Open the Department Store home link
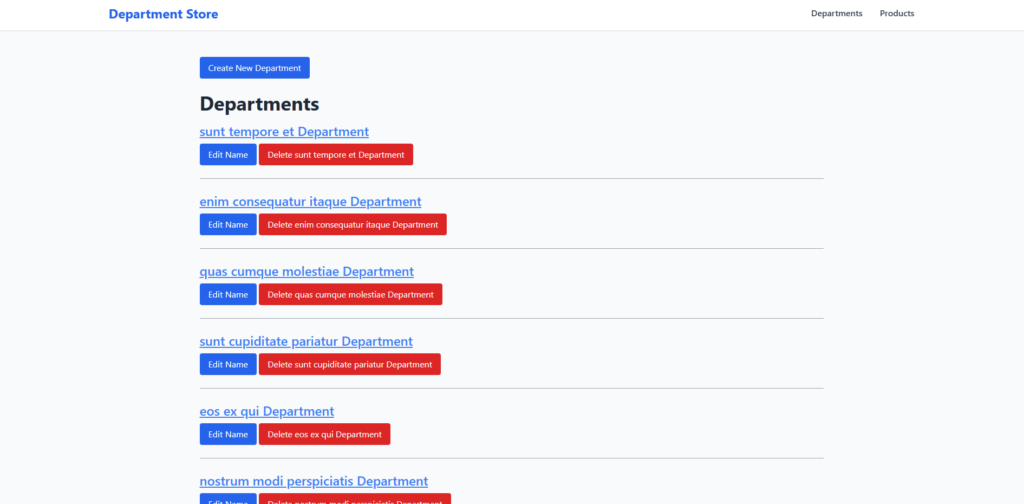This screenshot has width=1024, height=504. tap(163, 14)
